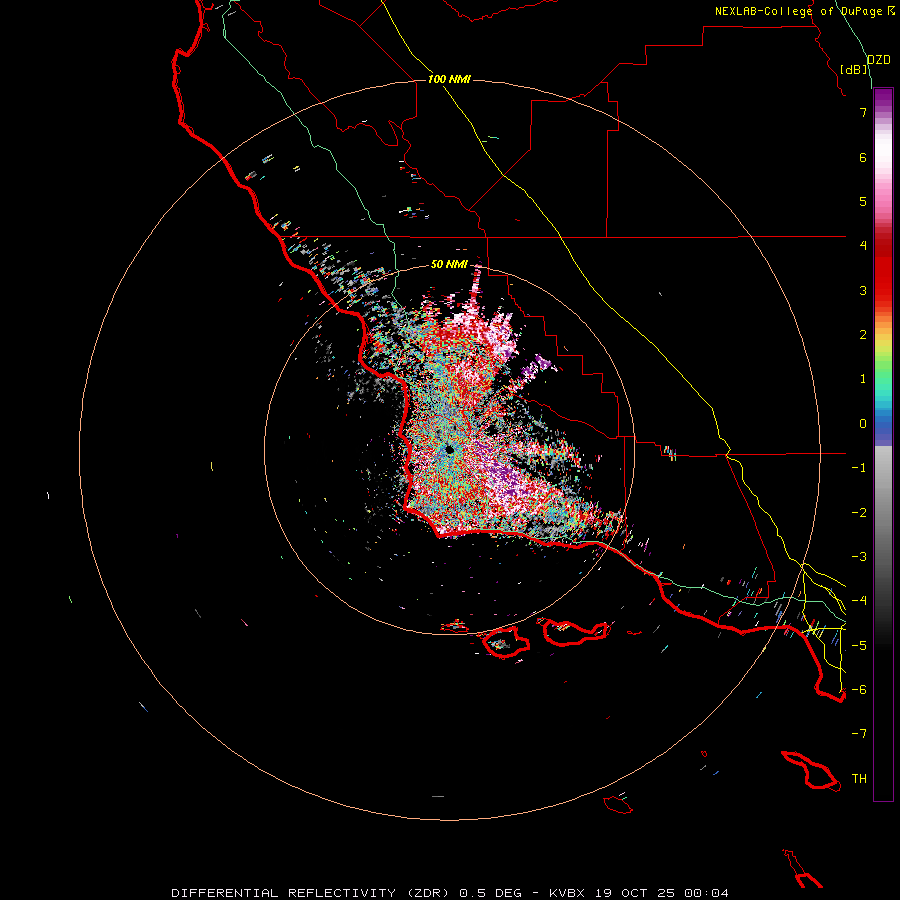Click the -1 value on the color scale
This screenshot has width=900, height=900.
pos(859,468)
